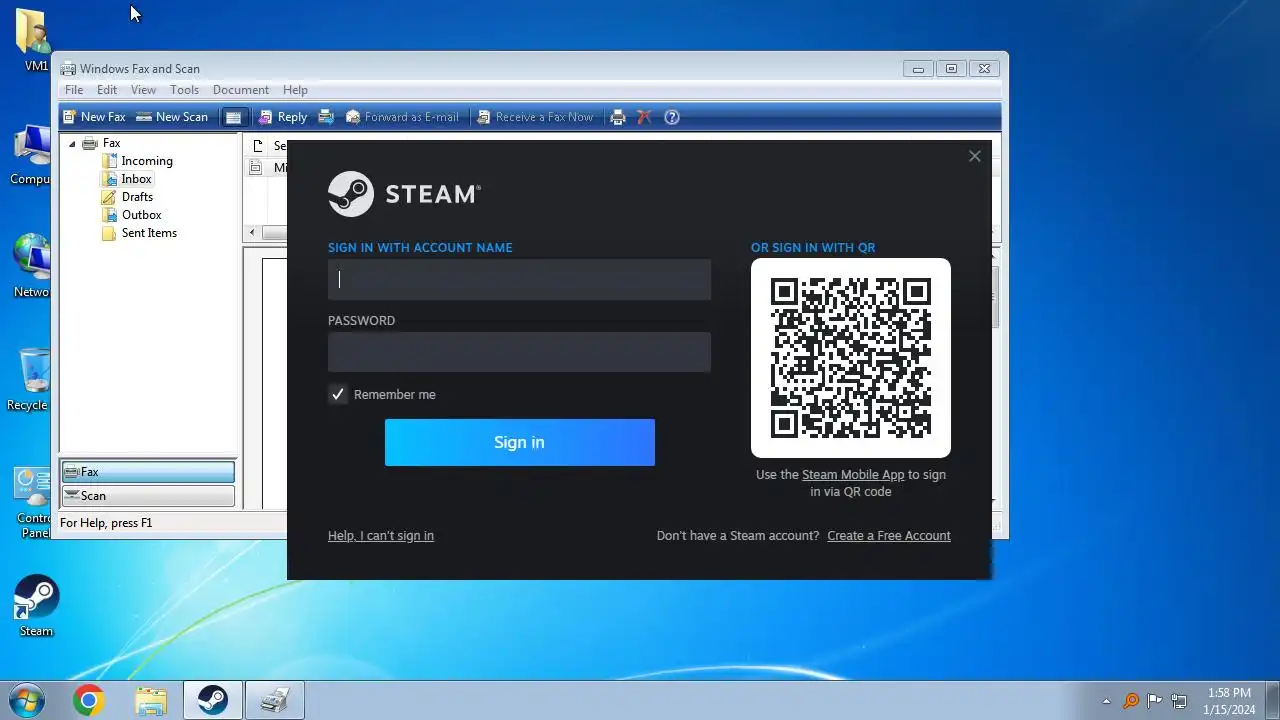Click the Steam logo in sign-in dialog
The height and width of the screenshot is (720, 1280).
[405, 194]
